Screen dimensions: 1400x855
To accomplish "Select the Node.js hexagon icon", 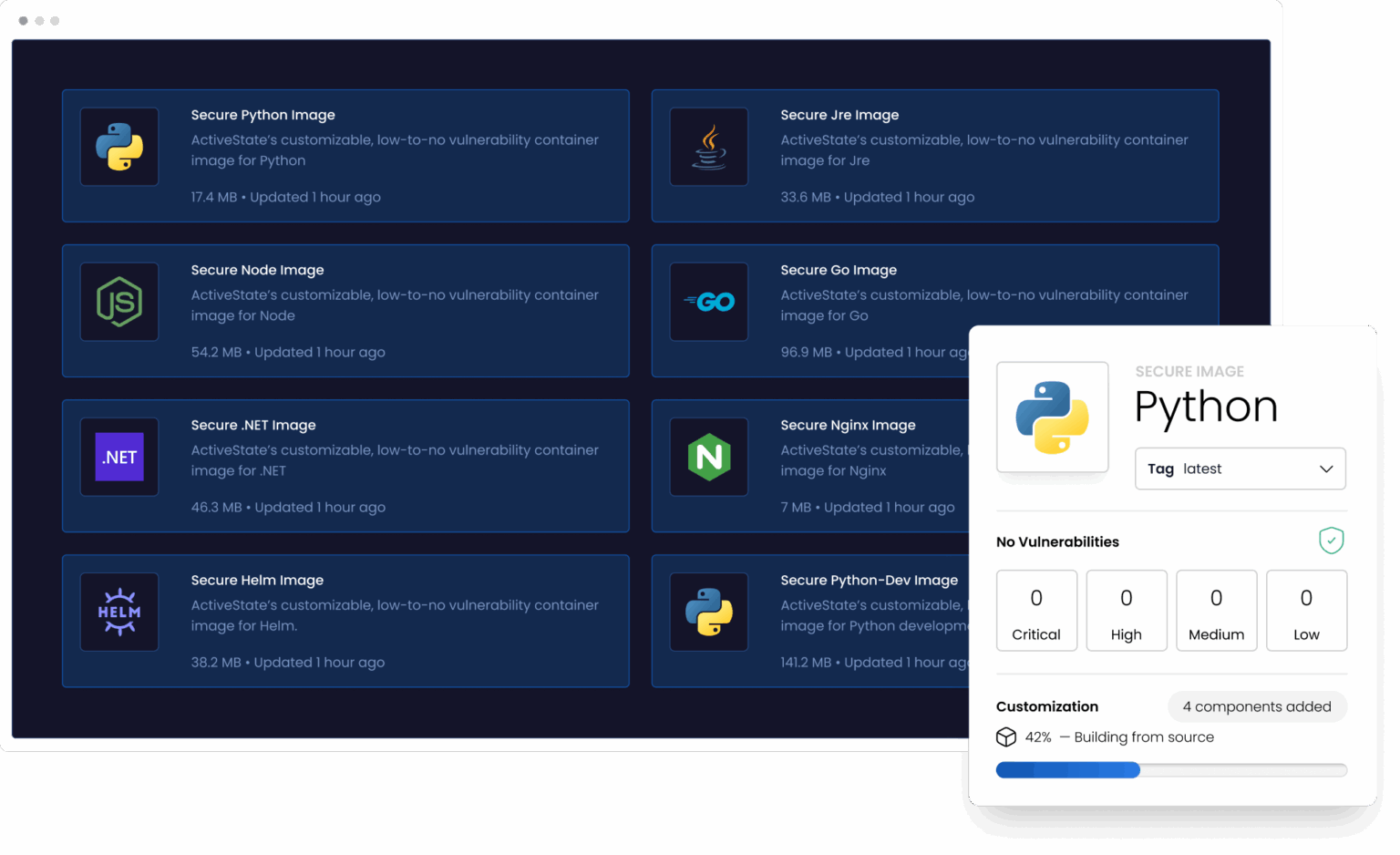I will coord(119,302).
